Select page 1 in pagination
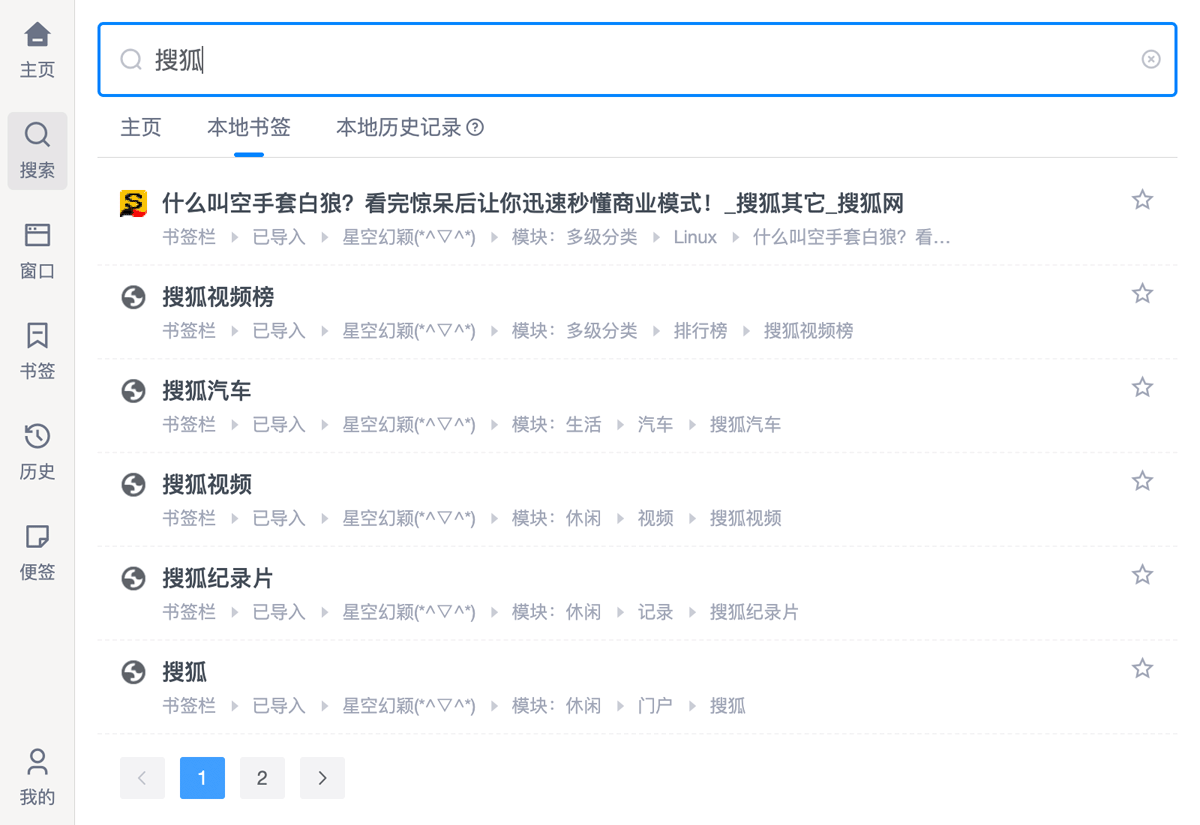Viewport: 1200px width, 825px height. click(x=202, y=778)
